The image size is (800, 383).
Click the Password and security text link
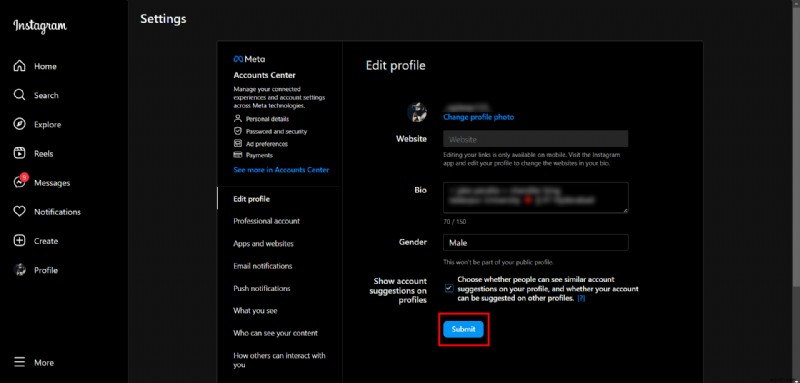click(x=277, y=132)
